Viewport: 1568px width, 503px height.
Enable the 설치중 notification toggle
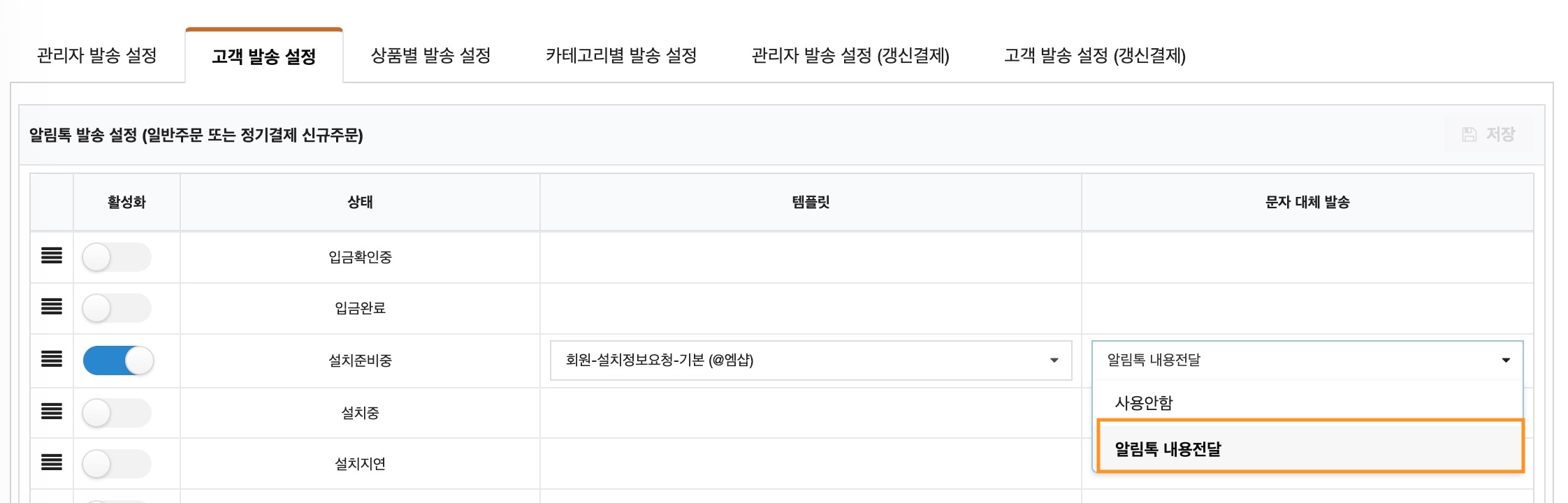116,412
